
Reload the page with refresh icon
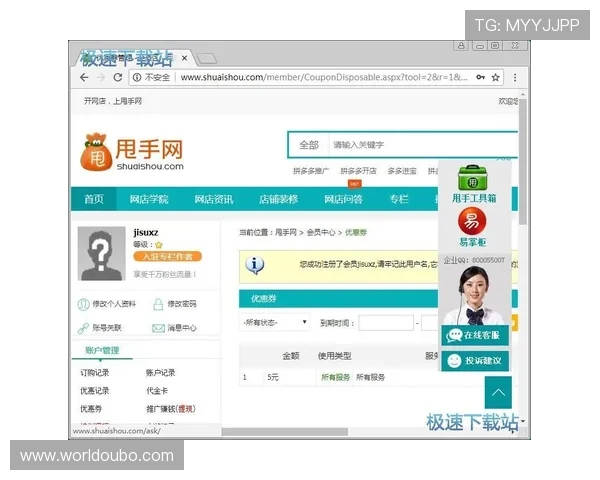pos(118,77)
